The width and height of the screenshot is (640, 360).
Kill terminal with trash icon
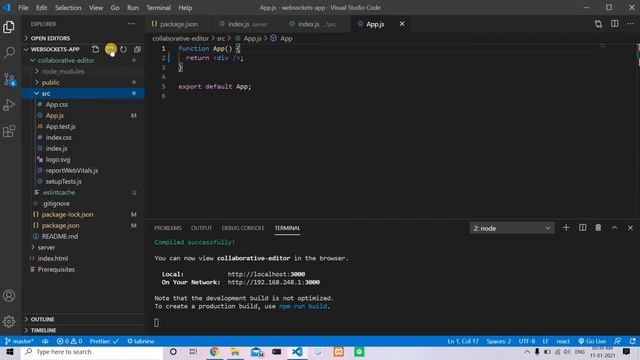click(x=598, y=228)
